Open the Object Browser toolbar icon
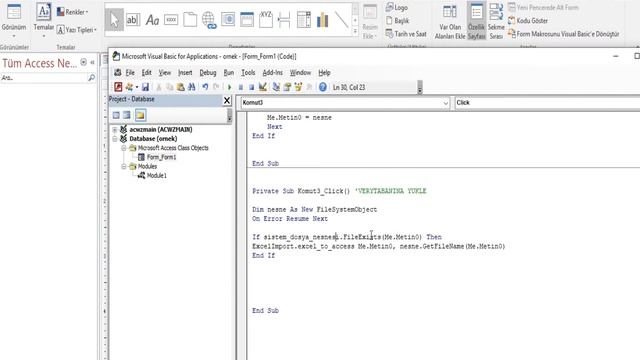The height and width of the screenshot is (360, 640). (x=298, y=87)
